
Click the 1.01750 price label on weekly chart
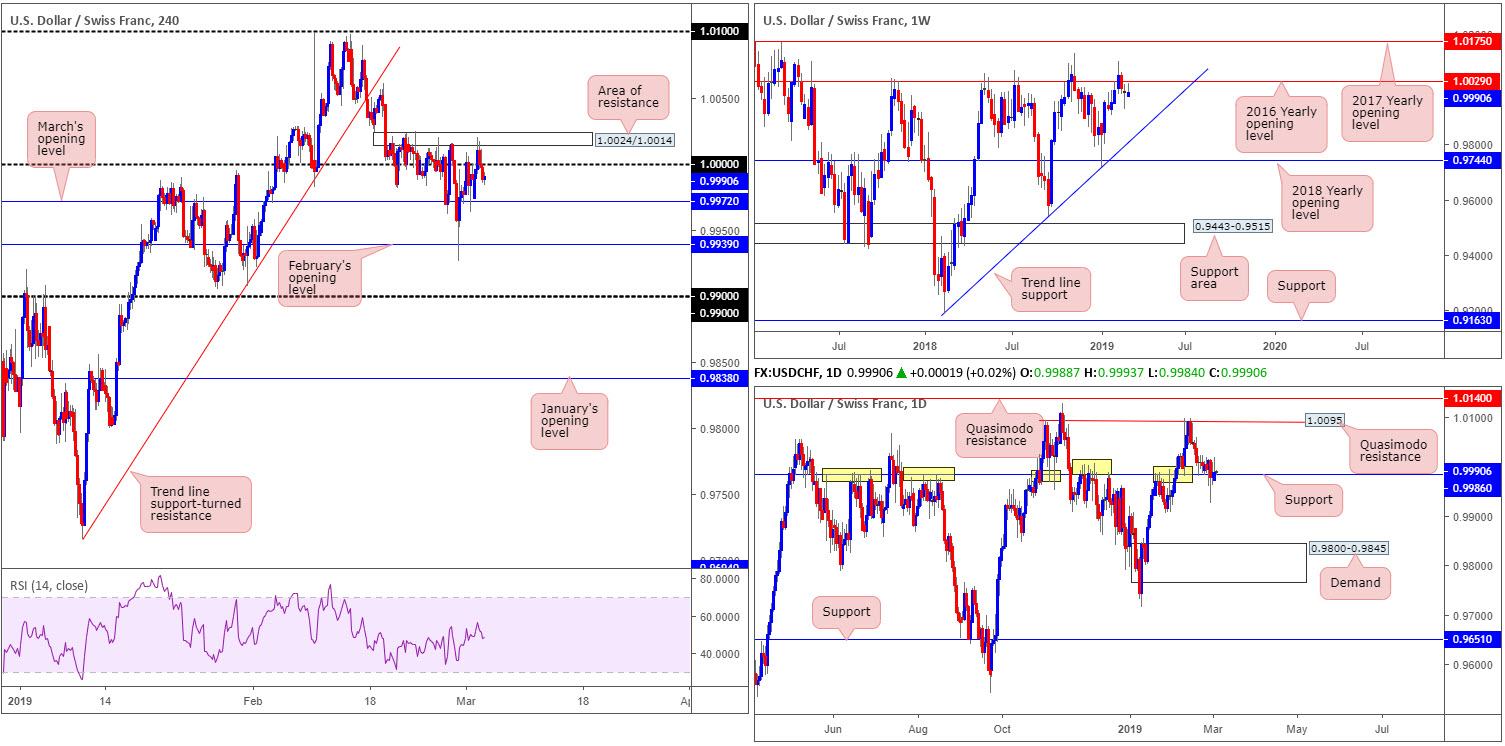click(x=1470, y=41)
